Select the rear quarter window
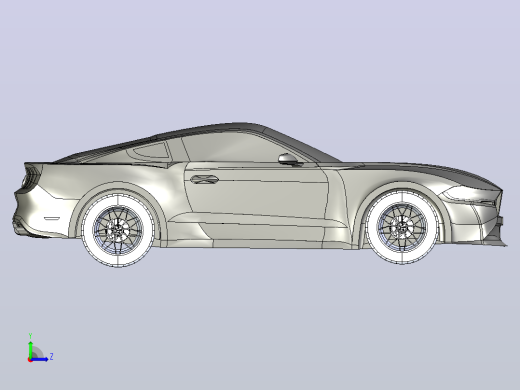Screen dimensions: 520x390 click(152, 150)
